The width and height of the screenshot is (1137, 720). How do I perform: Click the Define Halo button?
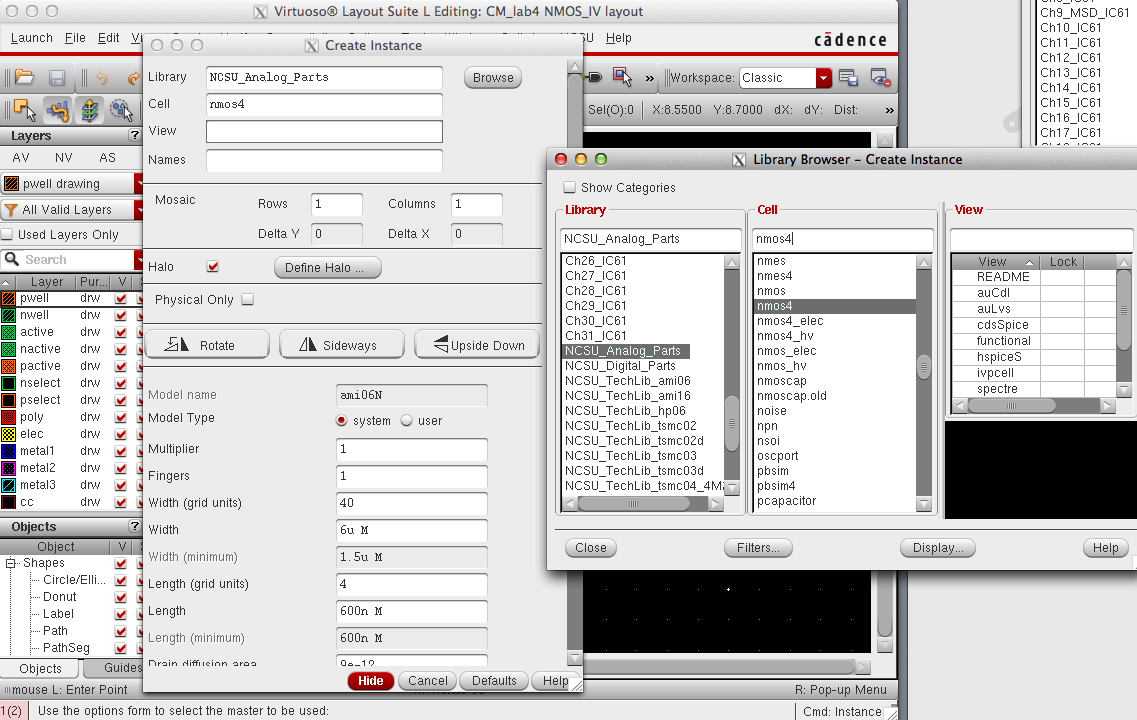coord(326,268)
